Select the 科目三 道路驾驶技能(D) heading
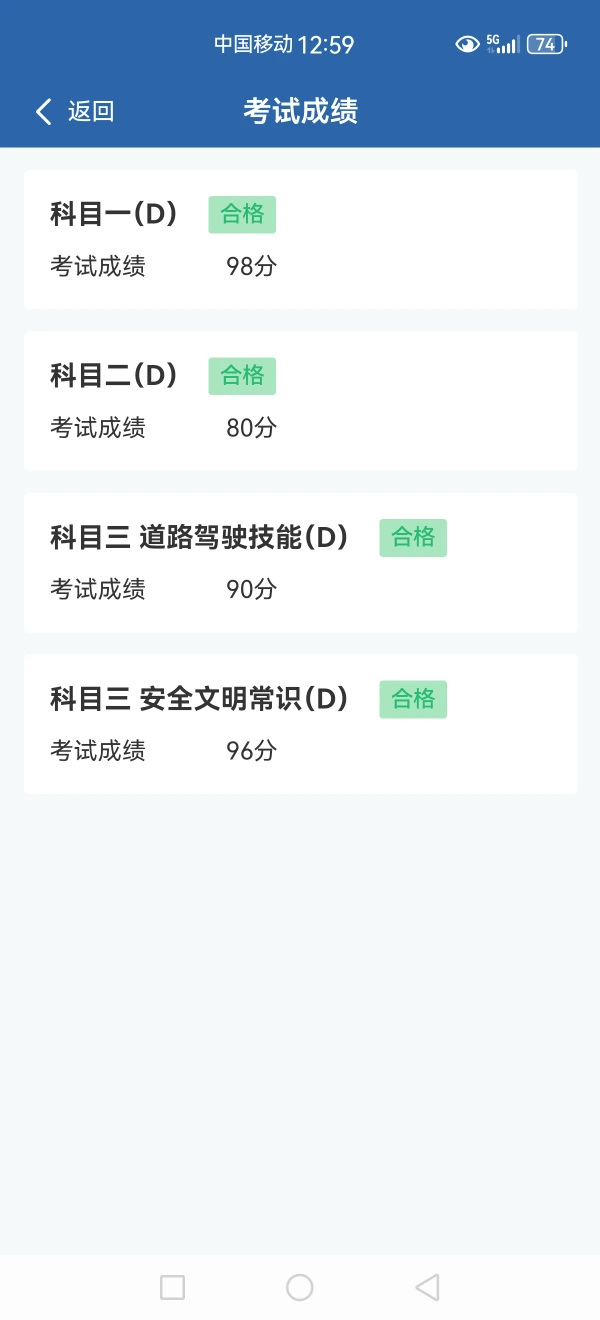600x1320 pixels. (x=199, y=538)
